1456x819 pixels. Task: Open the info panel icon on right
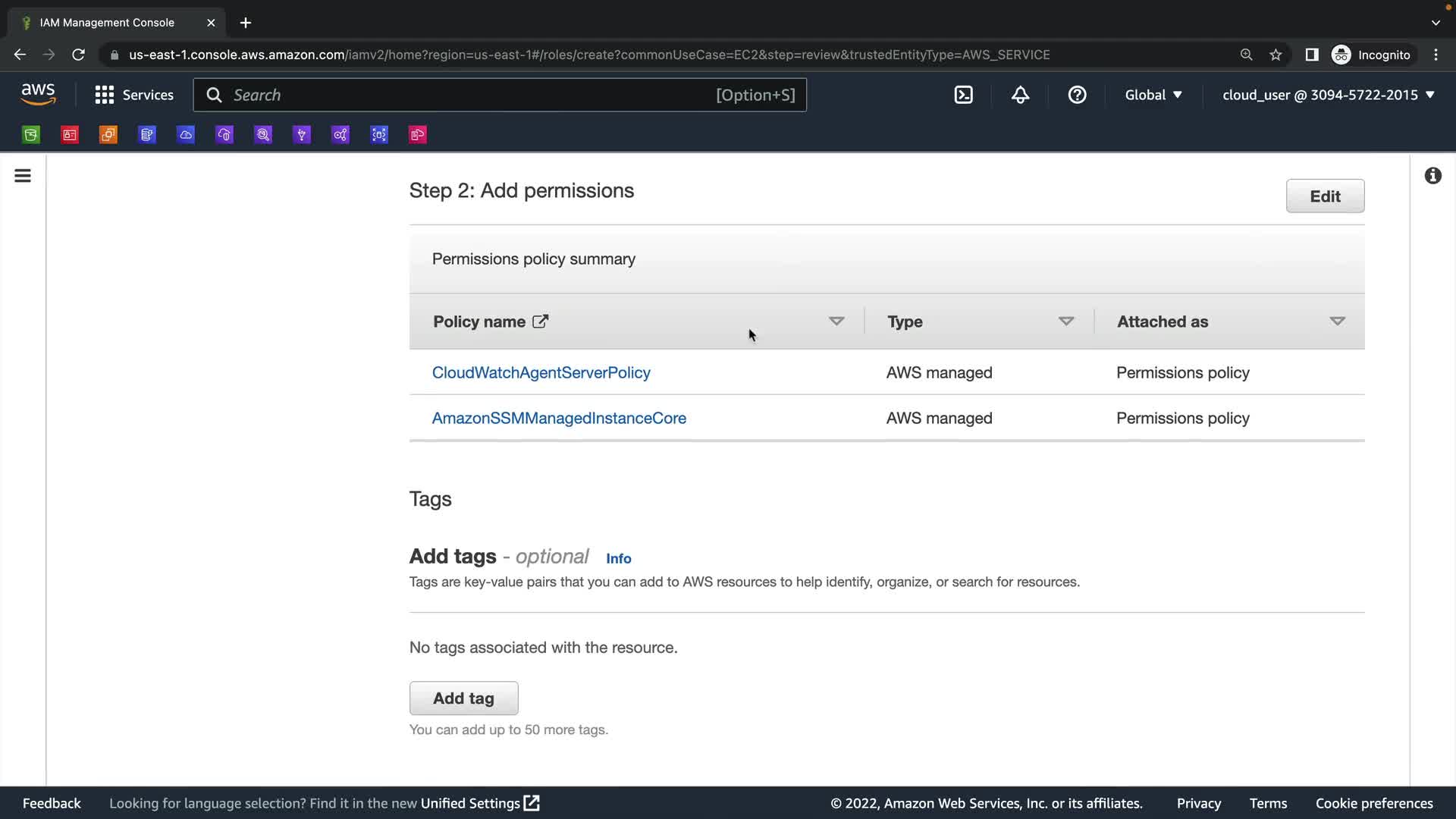click(x=1432, y=176)
